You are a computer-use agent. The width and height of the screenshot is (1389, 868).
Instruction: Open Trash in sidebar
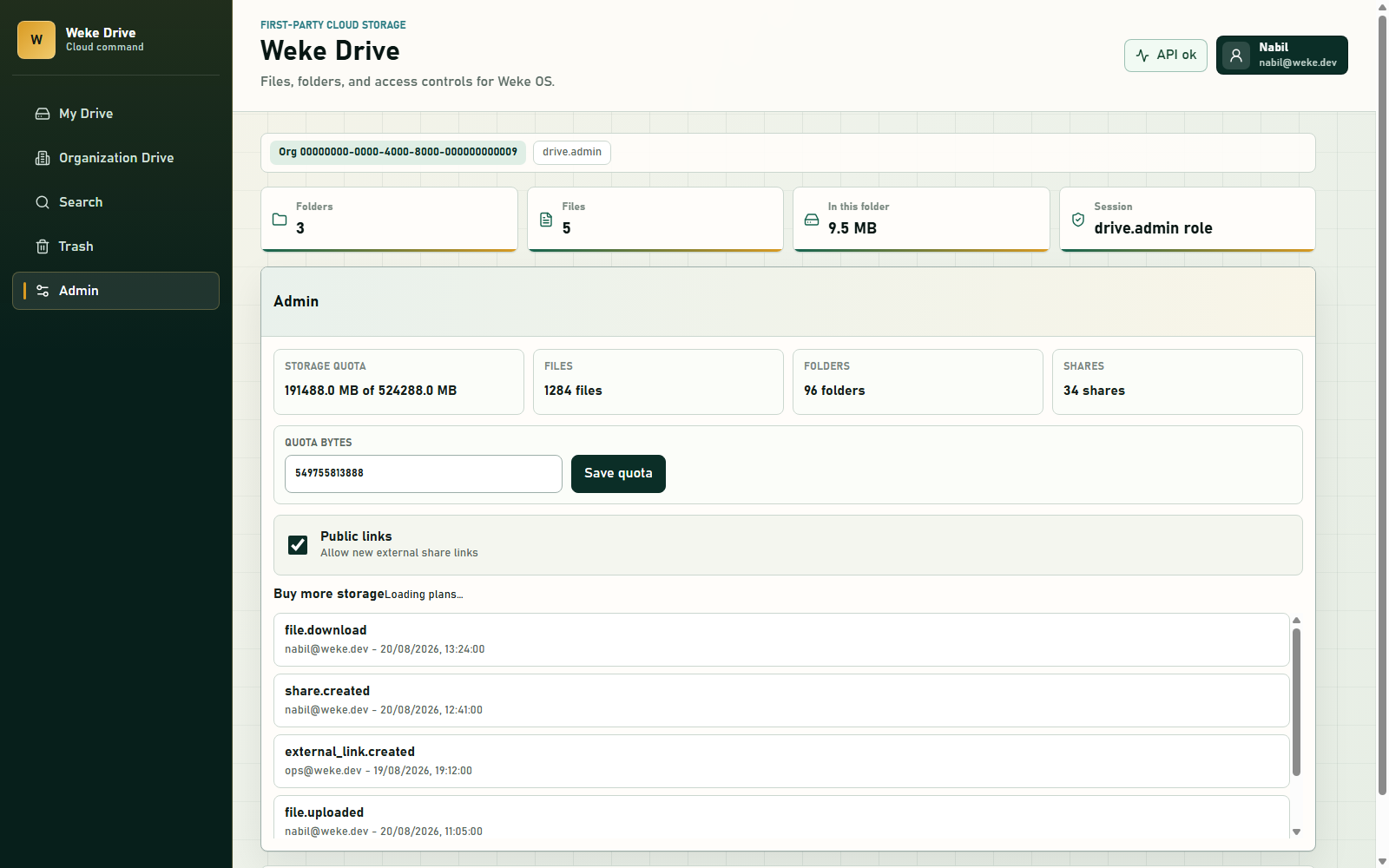(115, 247)
